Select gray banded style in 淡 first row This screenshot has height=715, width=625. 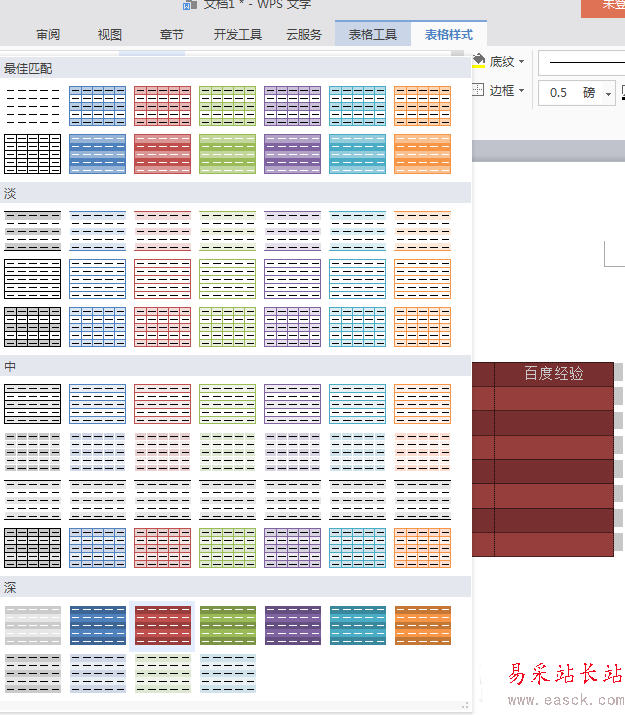[x=32, y=231]
